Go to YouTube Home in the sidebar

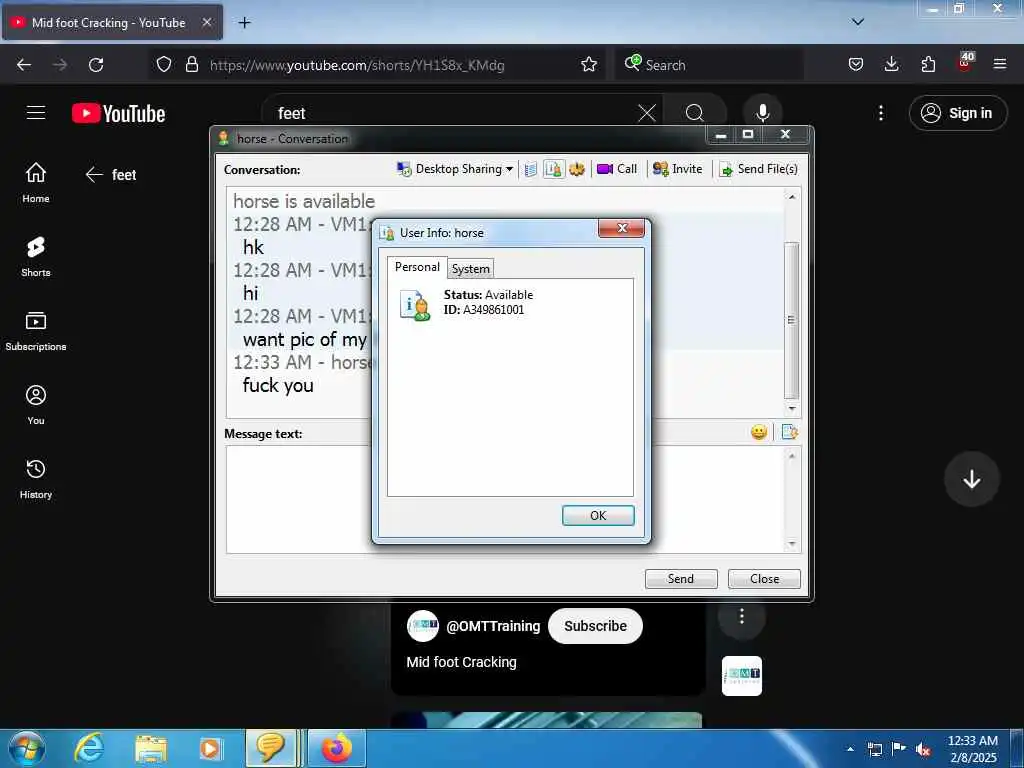36,183
